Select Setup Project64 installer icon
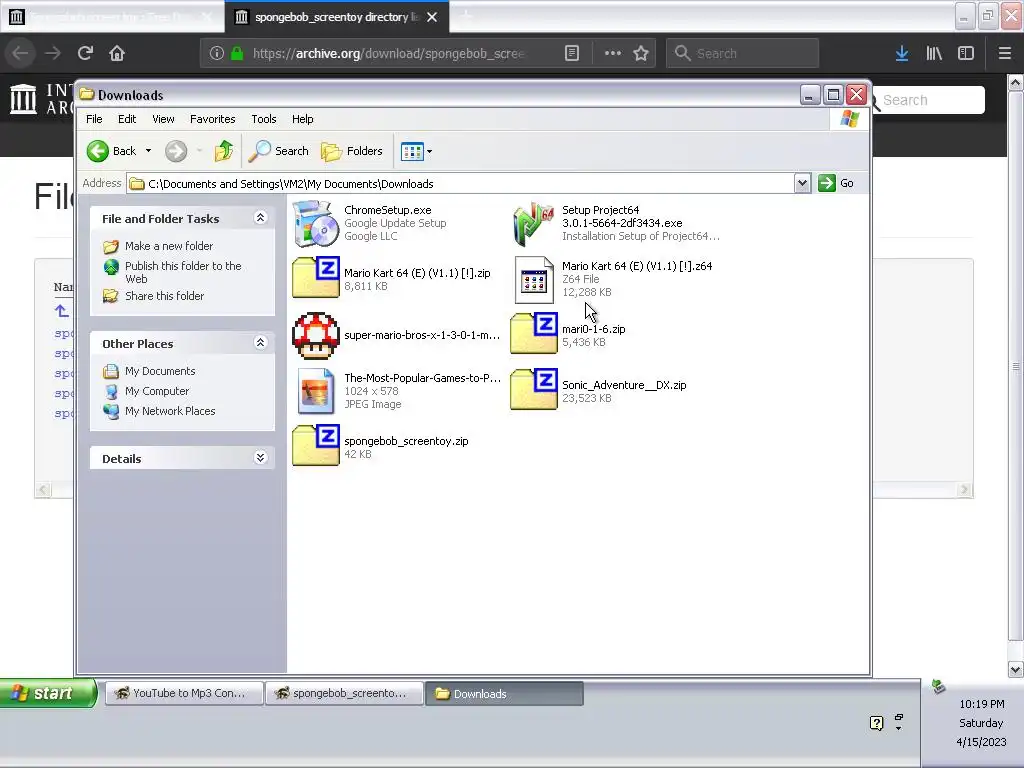Screen dimensions: 1024x768 (534, 223)
